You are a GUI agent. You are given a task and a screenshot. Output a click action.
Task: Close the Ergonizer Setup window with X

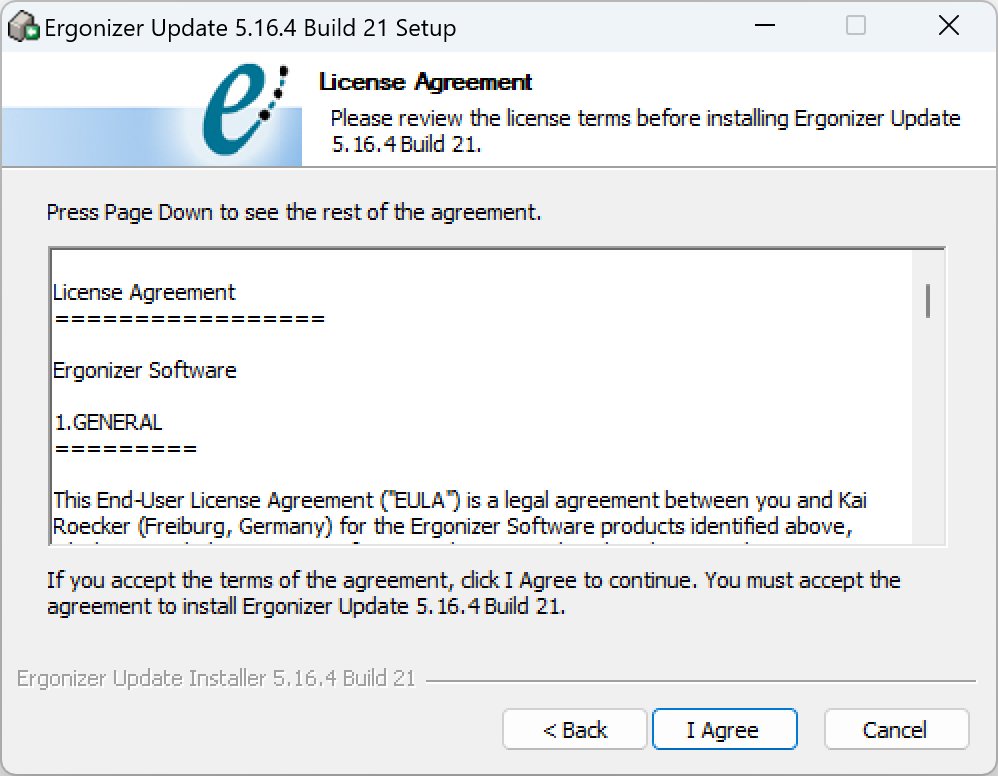[x=948, y=26]
